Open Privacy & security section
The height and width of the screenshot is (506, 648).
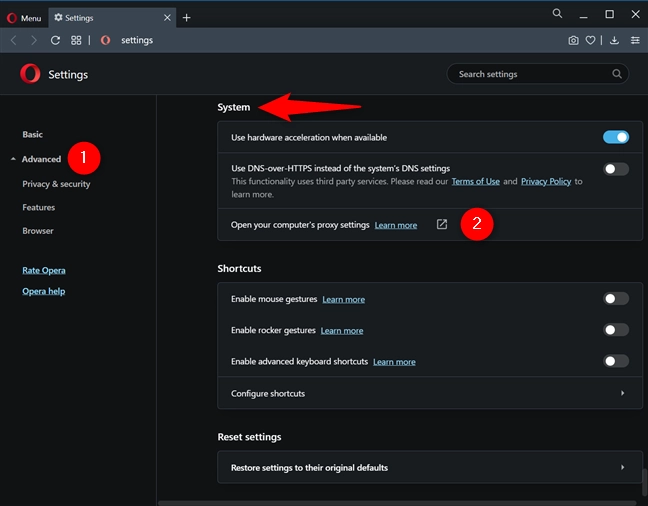pyautogui.click(x=56, y=184)
